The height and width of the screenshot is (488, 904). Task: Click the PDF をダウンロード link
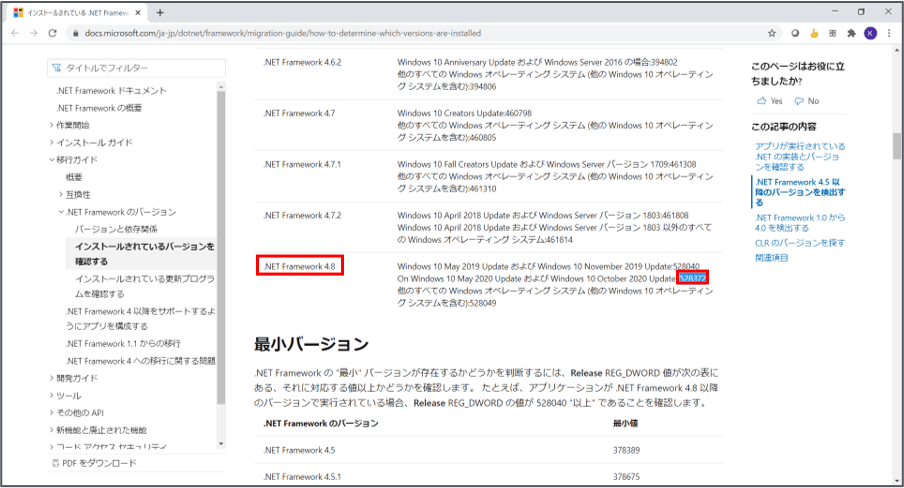click(100, 463)
